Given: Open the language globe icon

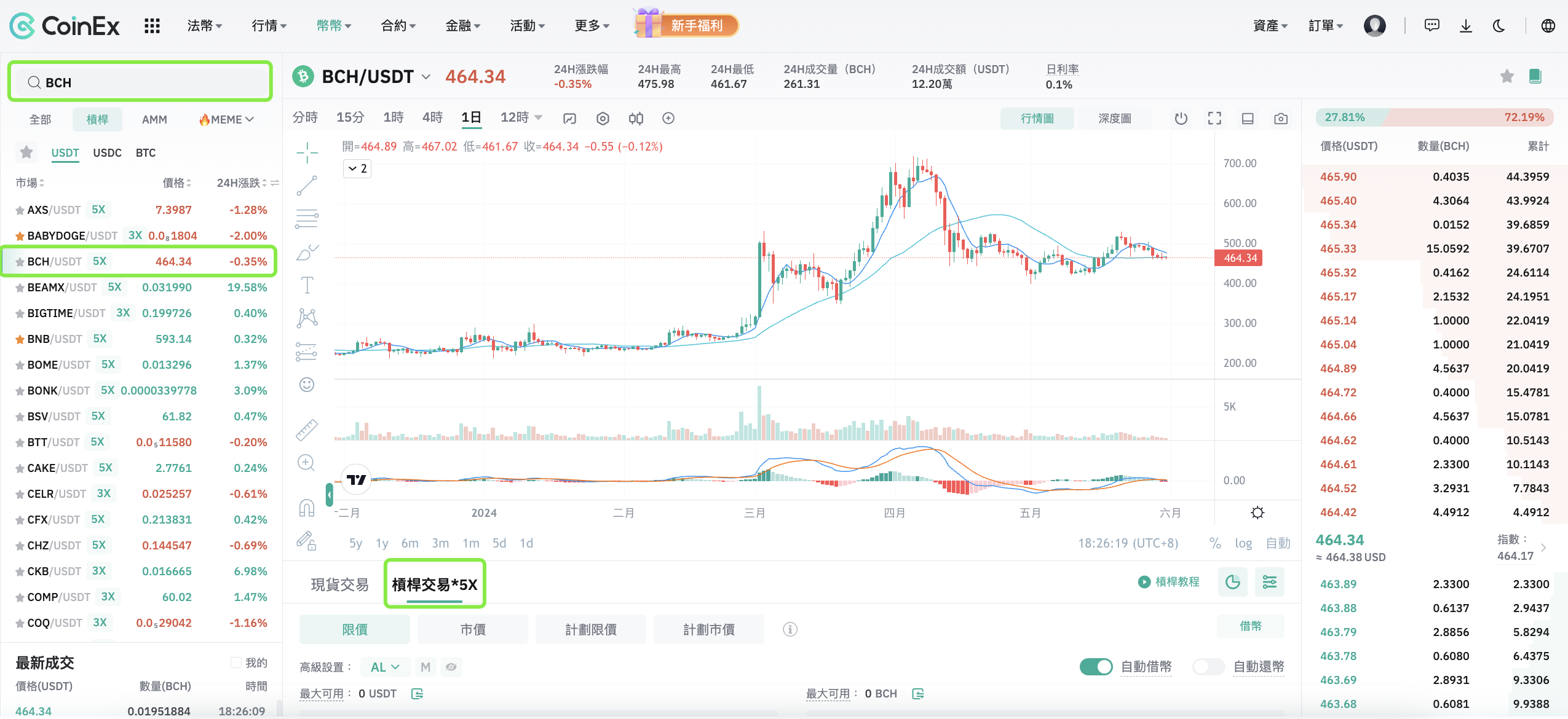Looking at the screenshot, I should coord(1548,26).
